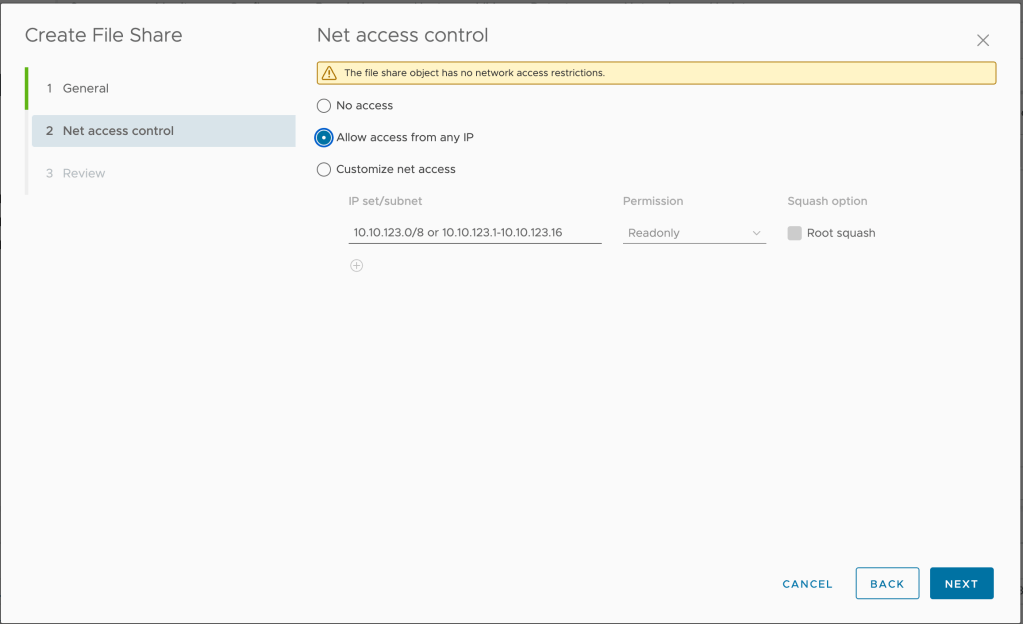Click the Permission column header

pyautogui.click(x=654, y=201)
